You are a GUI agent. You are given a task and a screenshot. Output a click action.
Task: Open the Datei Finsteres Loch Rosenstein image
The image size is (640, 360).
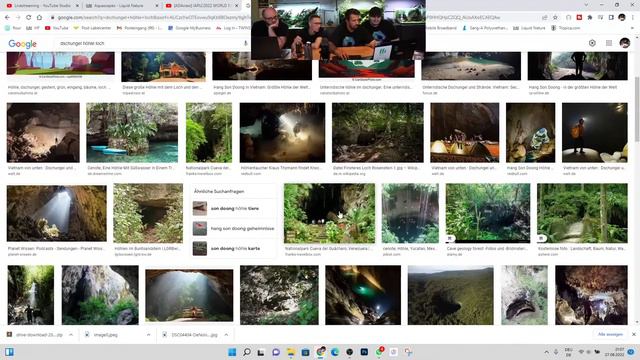coord(378,133)
